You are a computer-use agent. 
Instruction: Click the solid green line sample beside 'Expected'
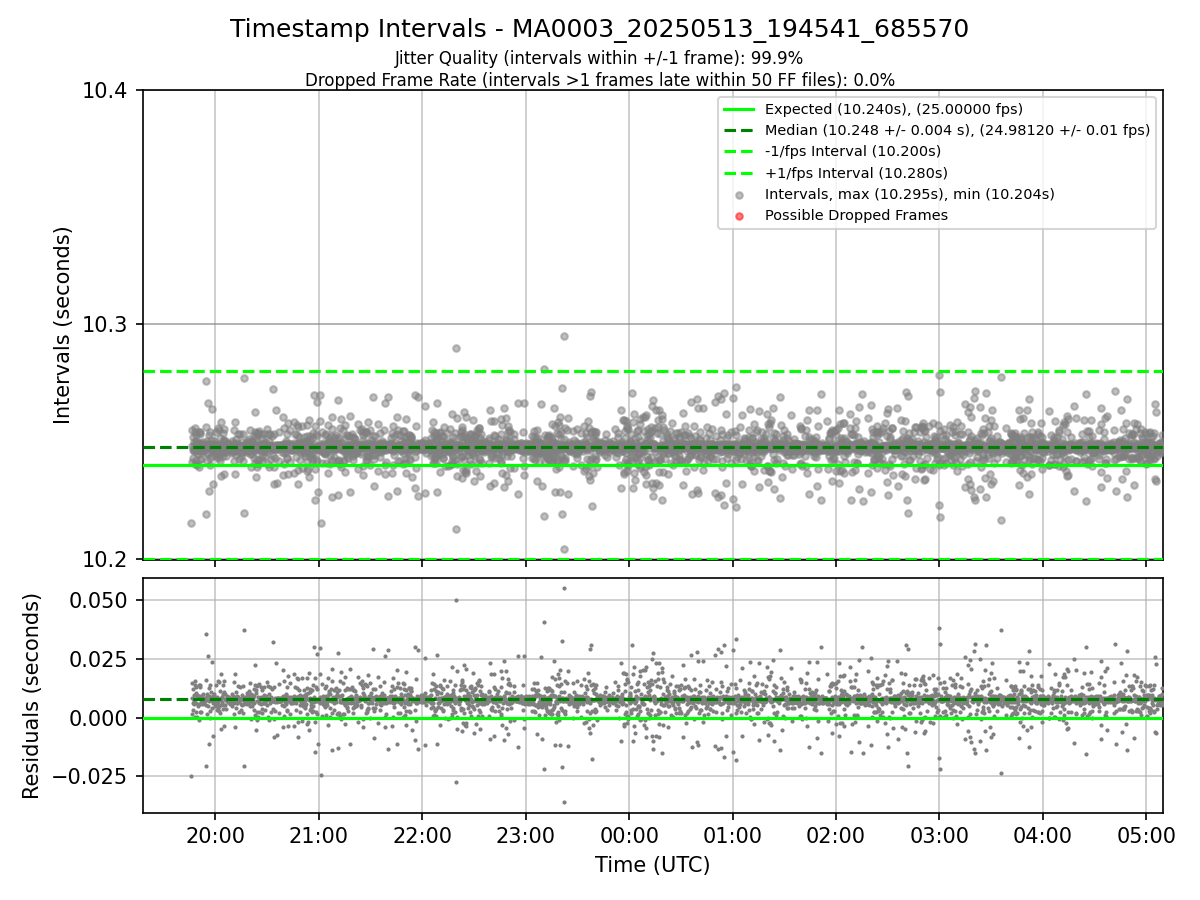(x=739, y=109)
